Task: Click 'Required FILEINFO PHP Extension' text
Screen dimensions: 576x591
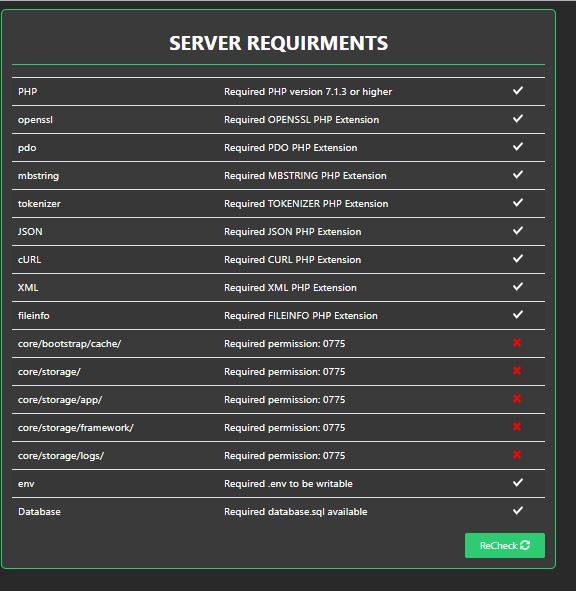Action: point(301,315)
